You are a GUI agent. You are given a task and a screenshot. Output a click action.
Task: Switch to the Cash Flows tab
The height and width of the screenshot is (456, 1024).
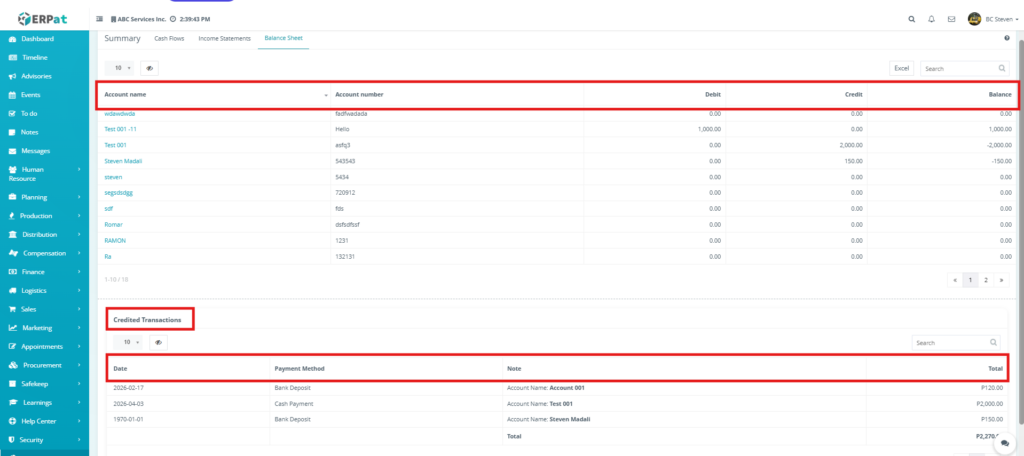[x=168, y=38]
